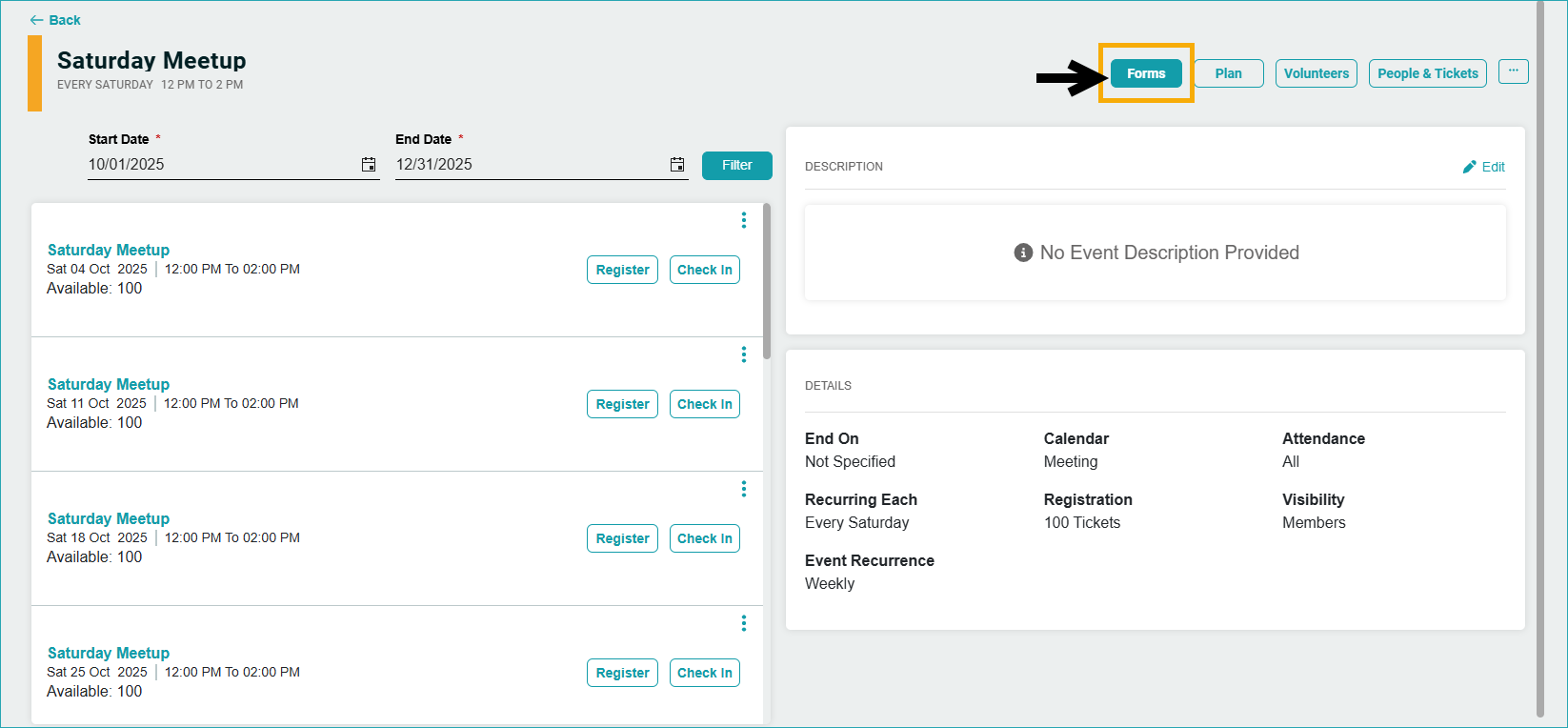Viewport: 1568px width, 728px height.
Task: Open the Start Date calendar picker icon
Action: click(369, 165)
